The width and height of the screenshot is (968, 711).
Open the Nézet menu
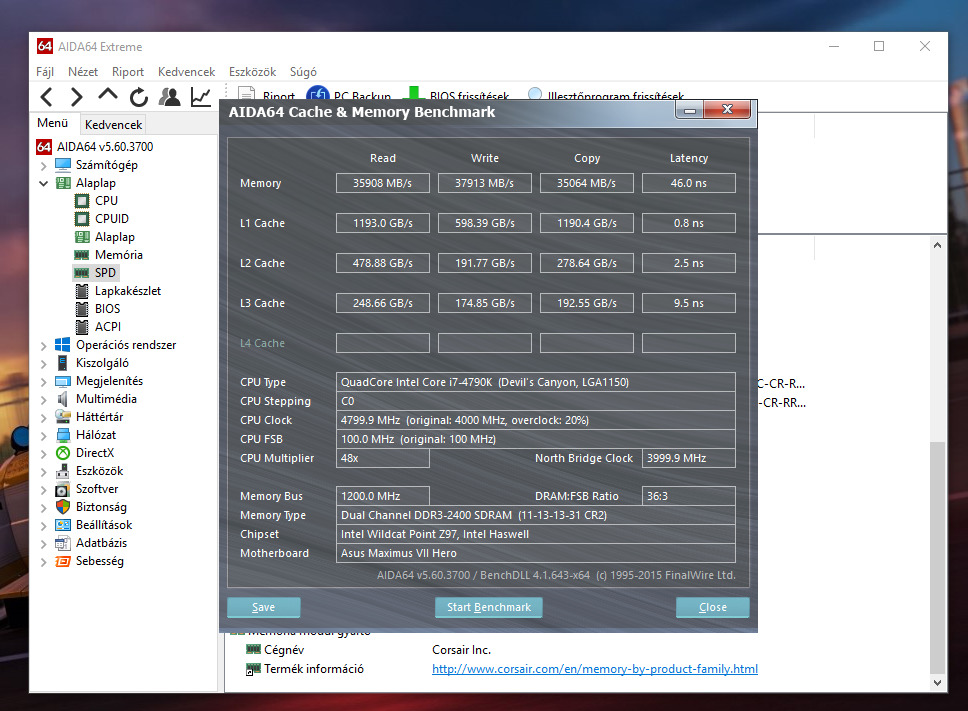tap(83, 72)
